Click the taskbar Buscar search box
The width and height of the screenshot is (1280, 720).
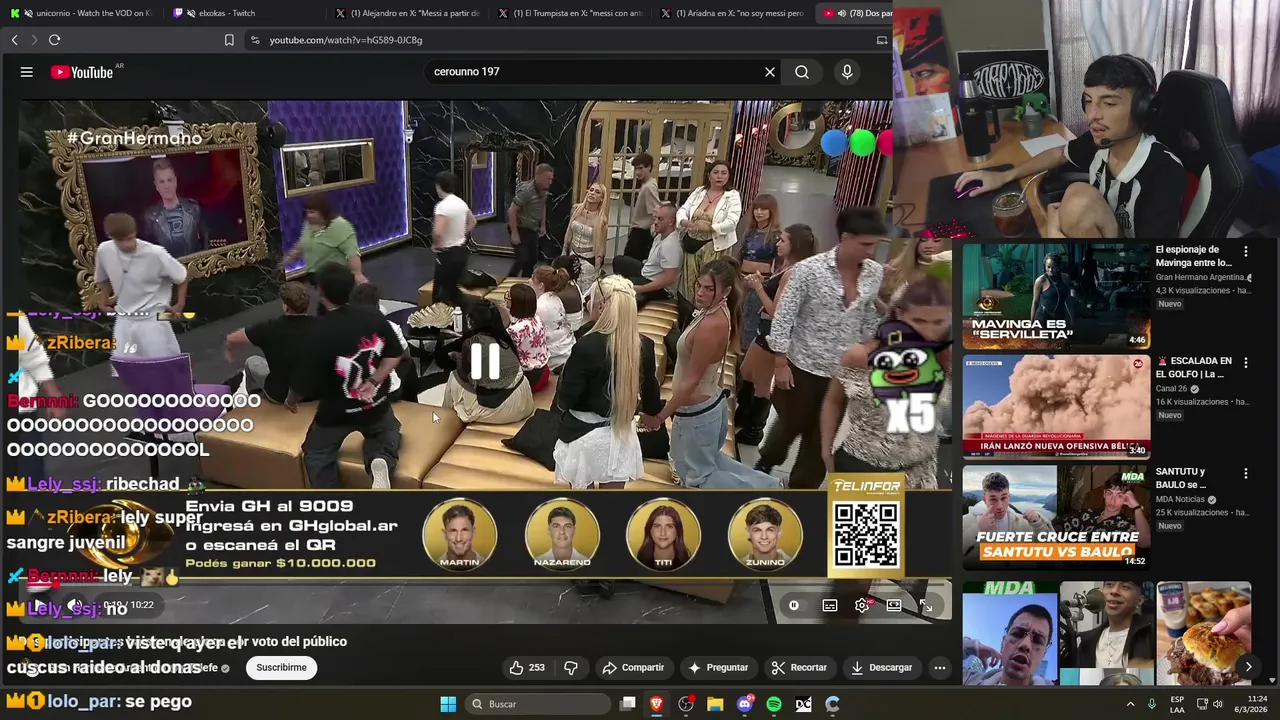[x=537, y=704]
